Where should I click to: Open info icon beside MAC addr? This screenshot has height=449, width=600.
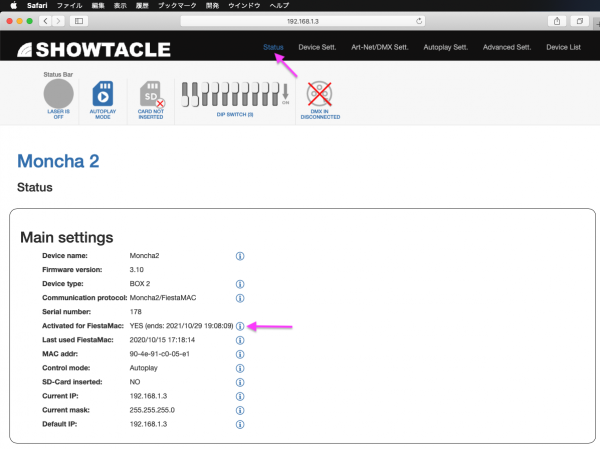click(x=240, y=354)
